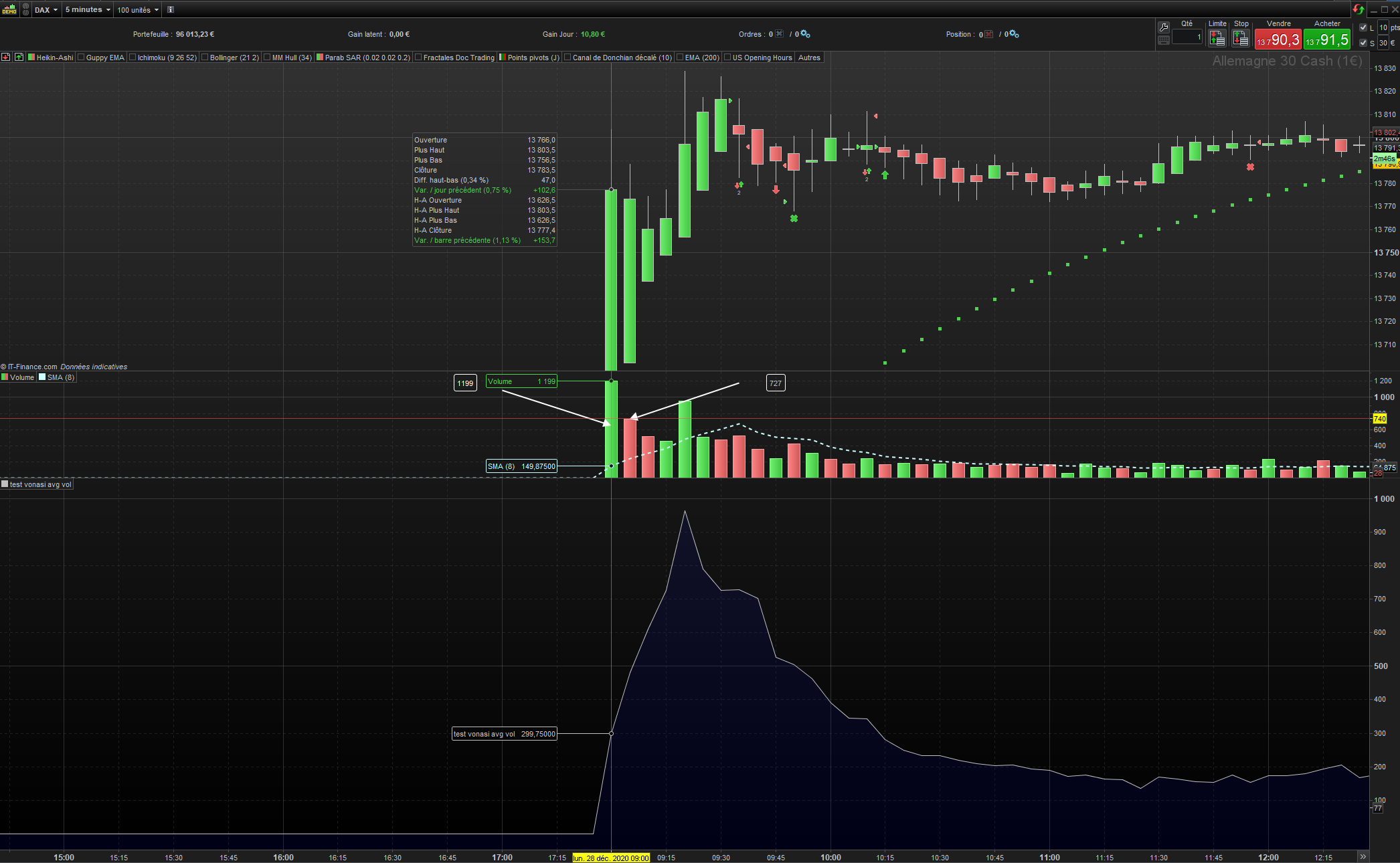Click the Heikin-Ashi color swatch
This screenshot has width=1400, height=863.
point(31,58)
